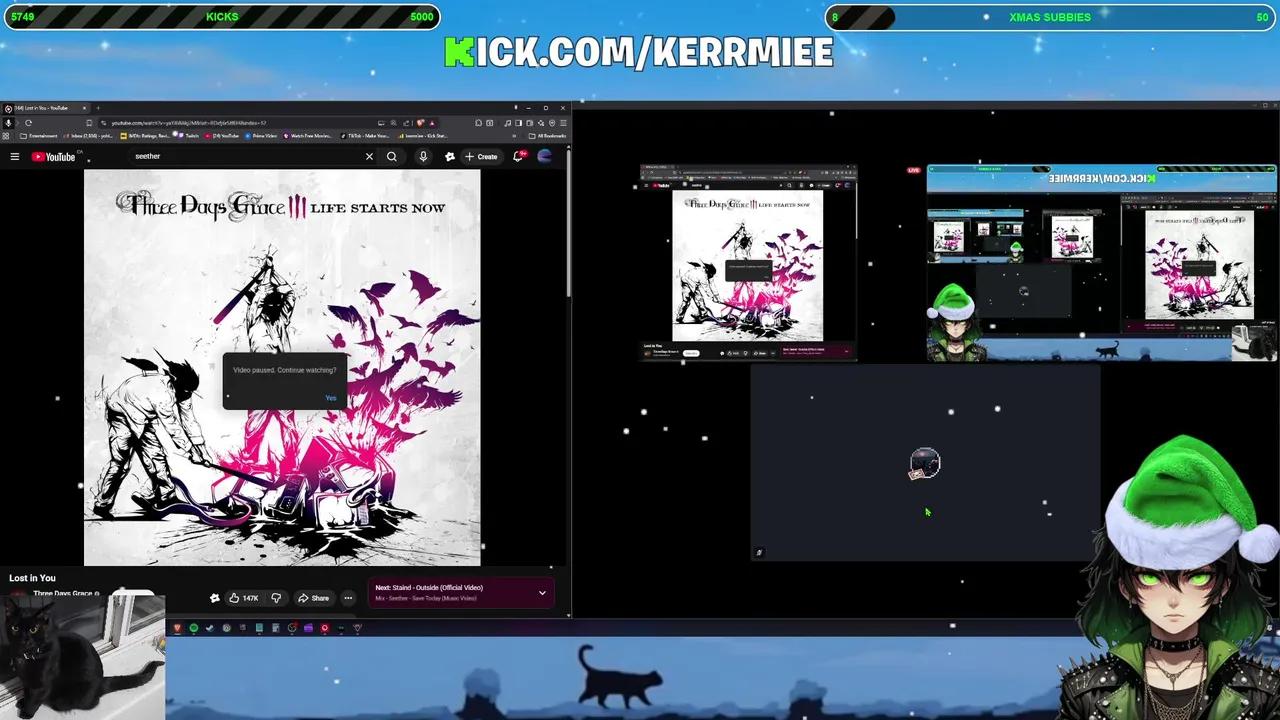Open the TikTok bookmark
This screenshot has width=1280, height=720.
point(365,136)
